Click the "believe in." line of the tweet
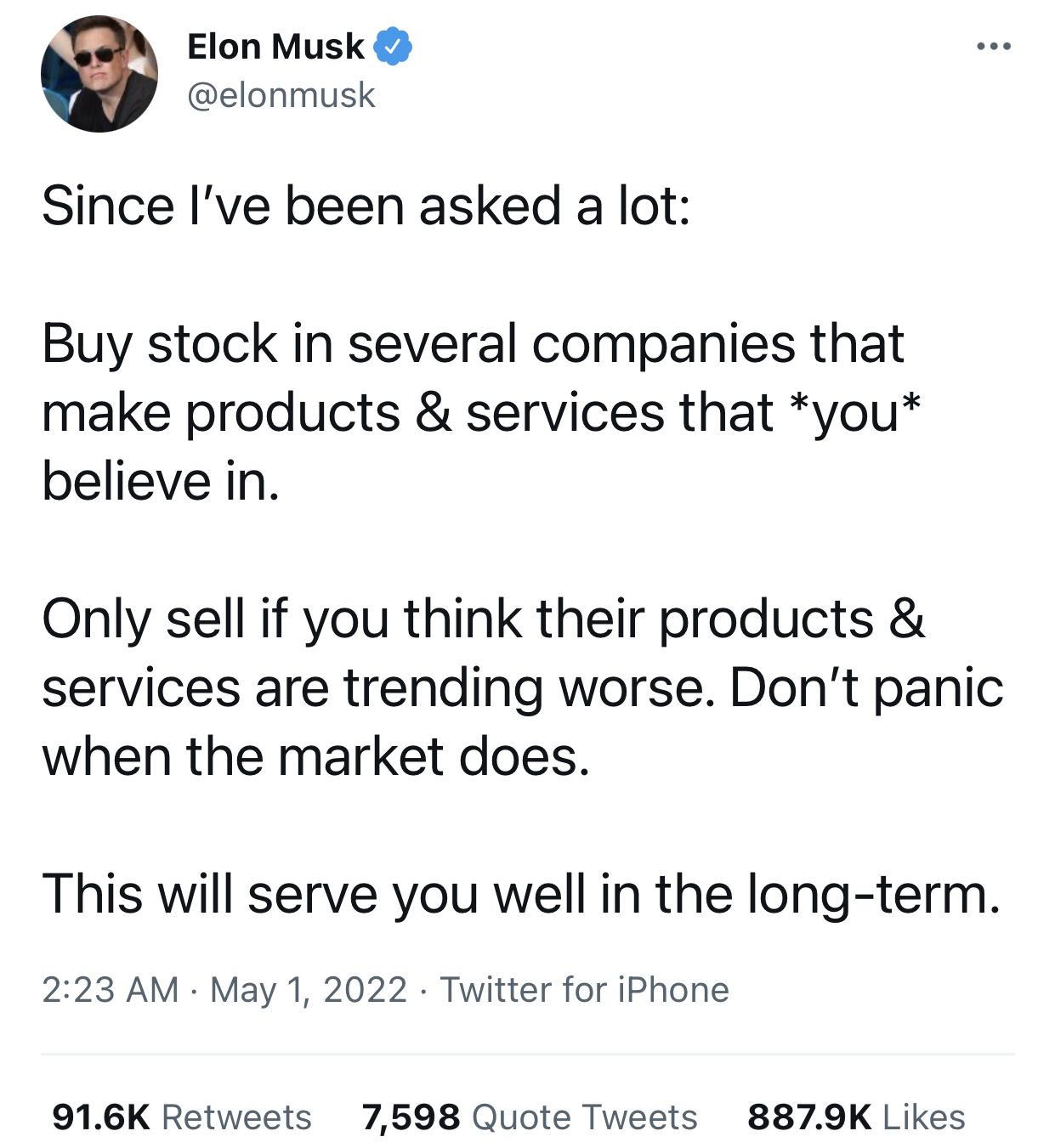Screen dimensions: 1055x1148 [x=161, y=481]
